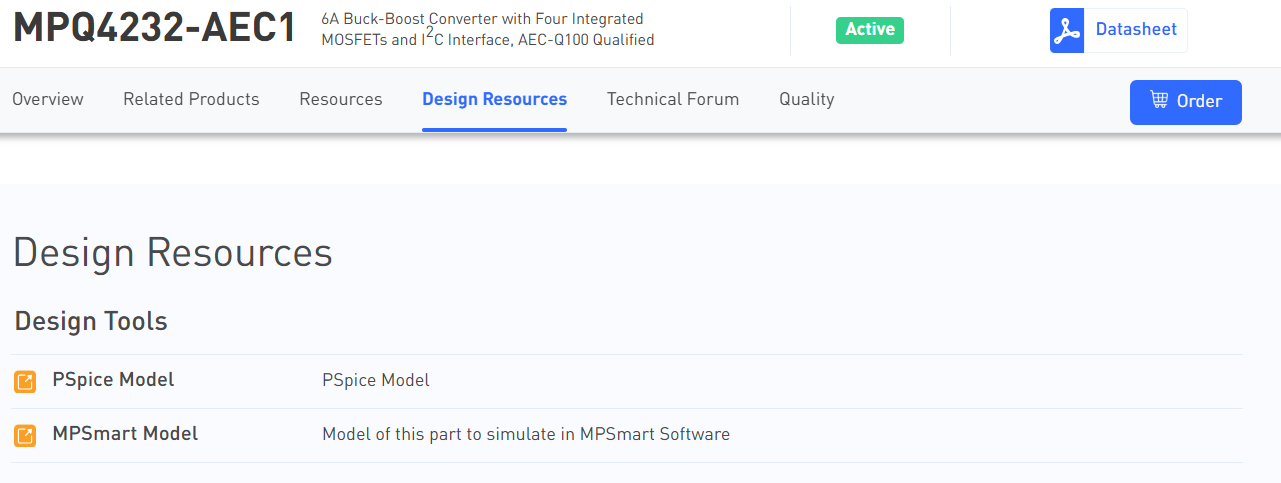Click the MPSmart Software simulation description text

[525, 434]
